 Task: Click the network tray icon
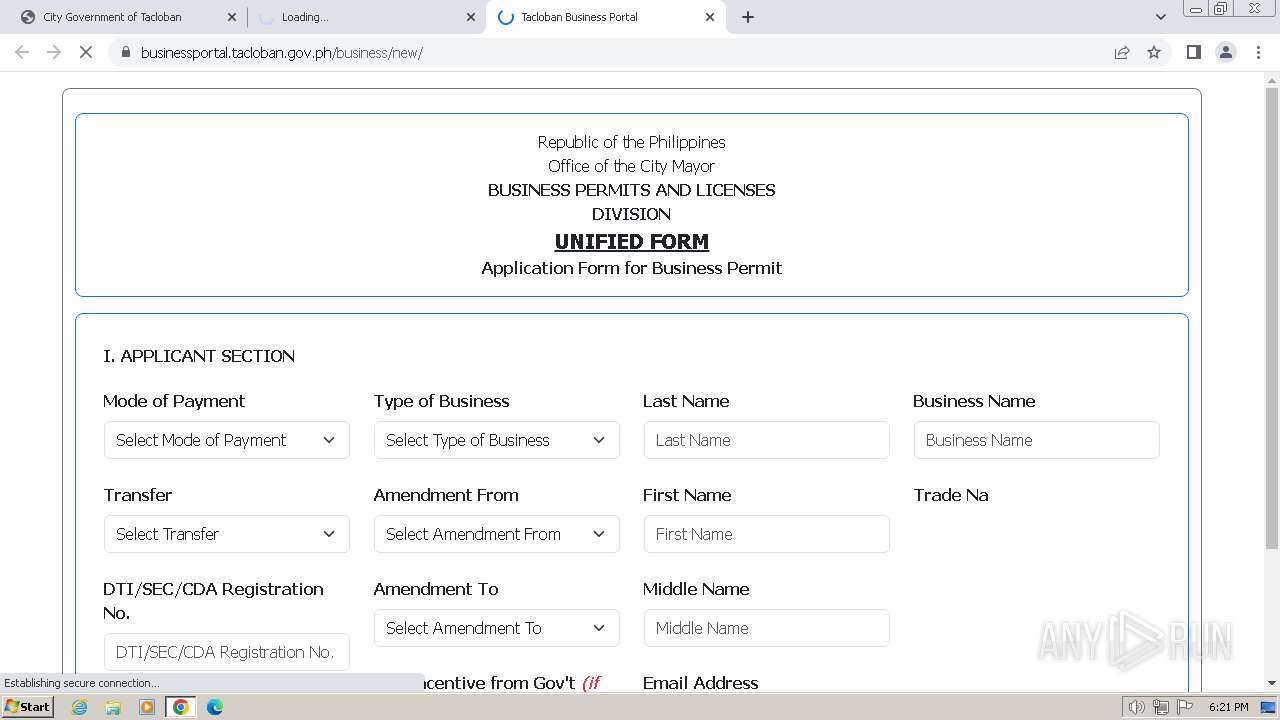1161,707
